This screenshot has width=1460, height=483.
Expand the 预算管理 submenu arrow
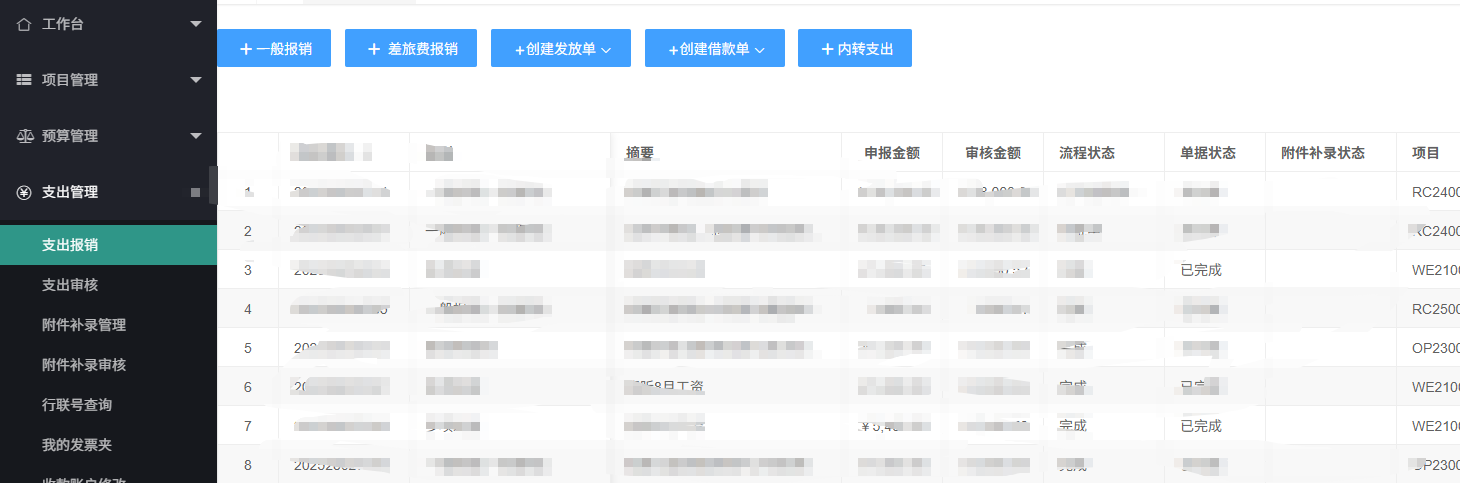196,136
